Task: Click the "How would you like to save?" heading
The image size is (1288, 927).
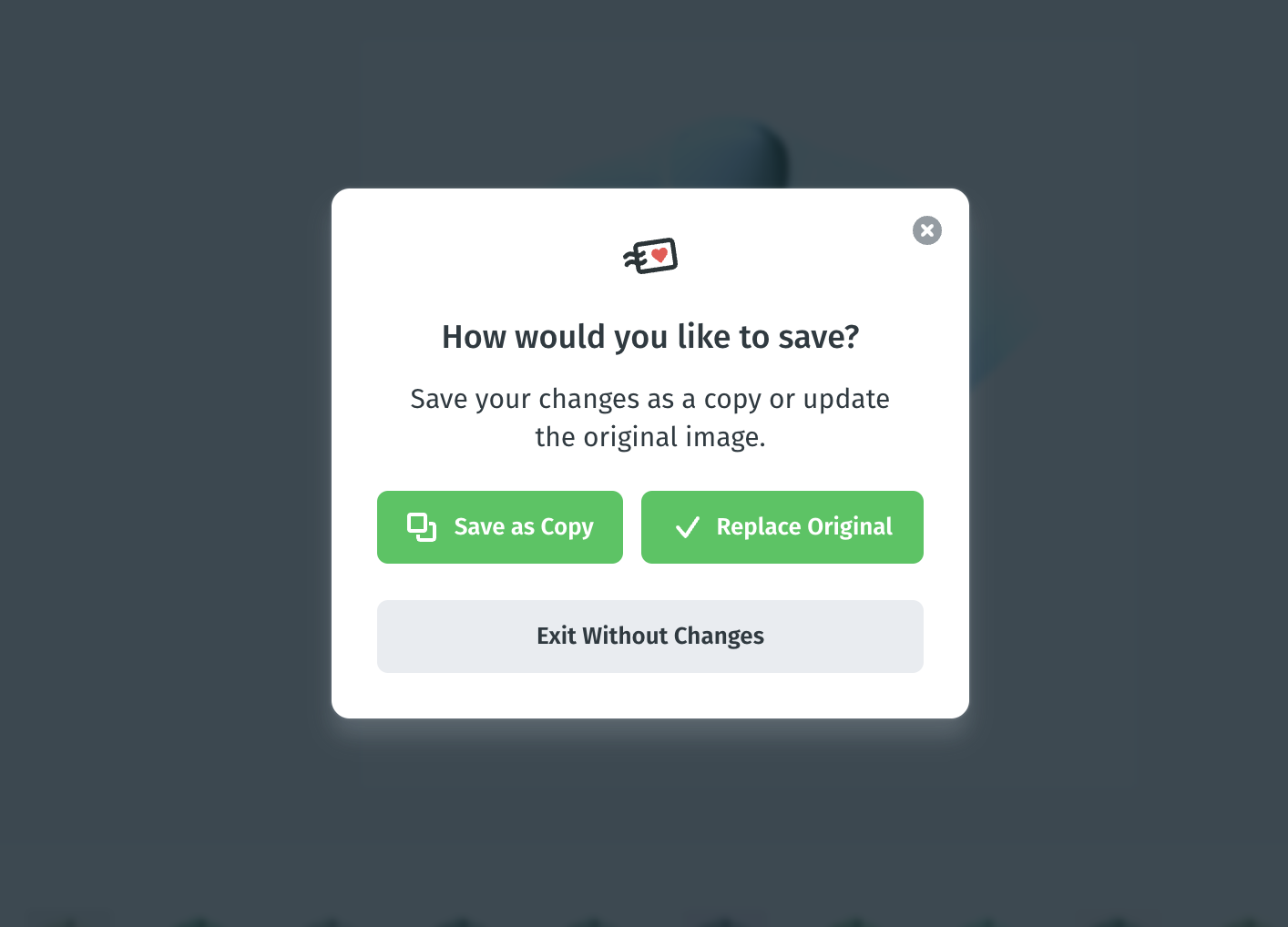Action: pyautogui.click(x=650, y=337)
